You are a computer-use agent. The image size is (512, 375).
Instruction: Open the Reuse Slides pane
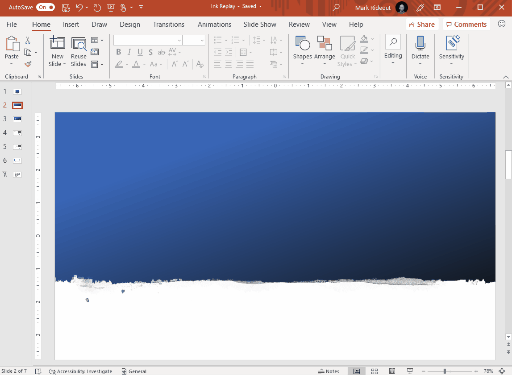click(78, 51)
